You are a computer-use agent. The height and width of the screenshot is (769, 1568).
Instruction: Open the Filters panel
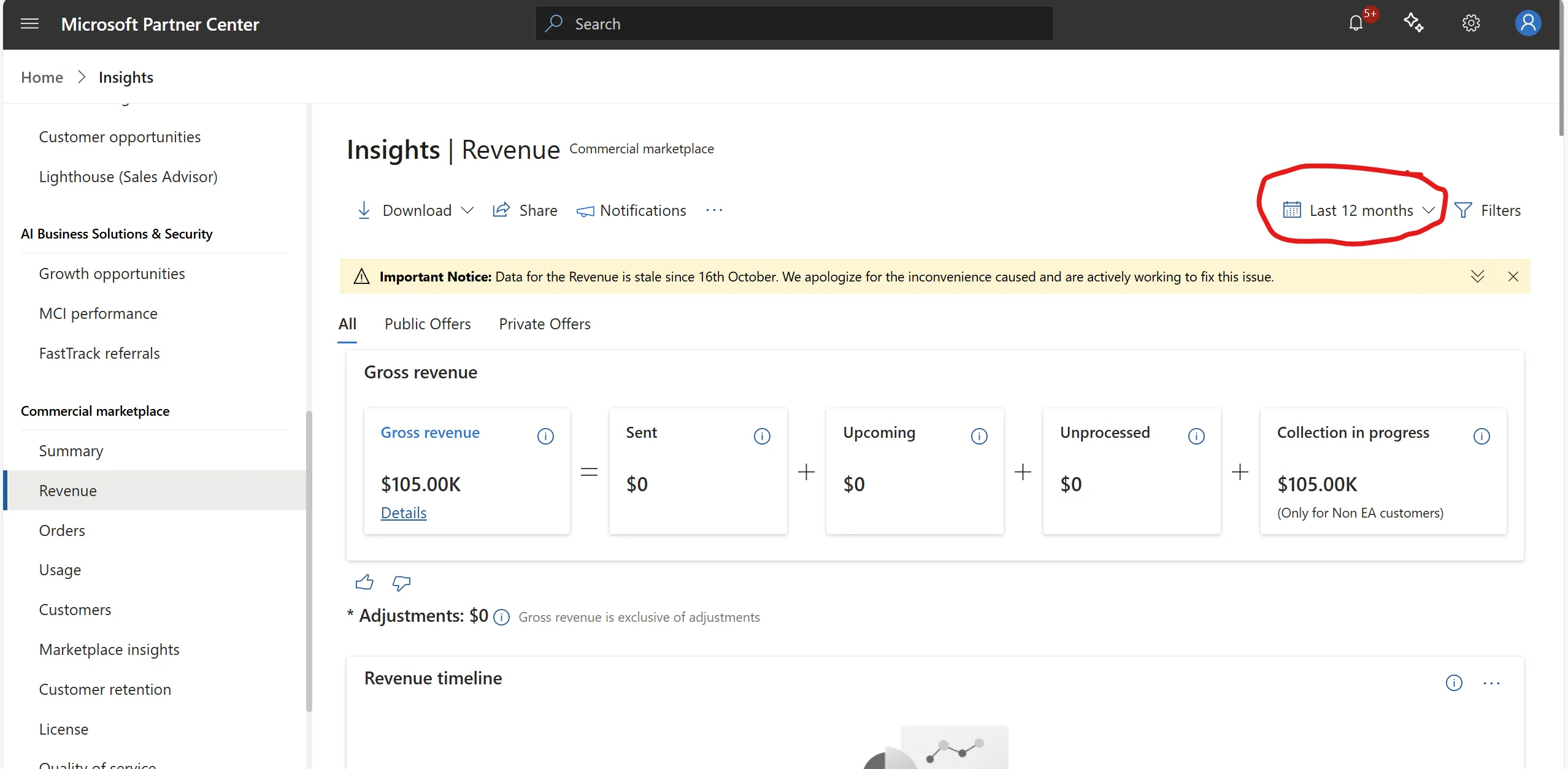point(1488,210)
